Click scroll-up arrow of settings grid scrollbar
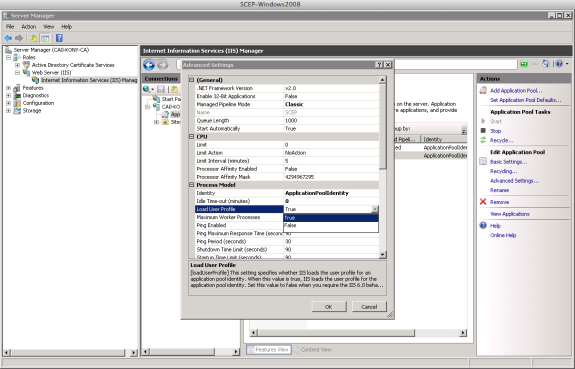This screenshot has height=369, width=575. tap(382, 80)
